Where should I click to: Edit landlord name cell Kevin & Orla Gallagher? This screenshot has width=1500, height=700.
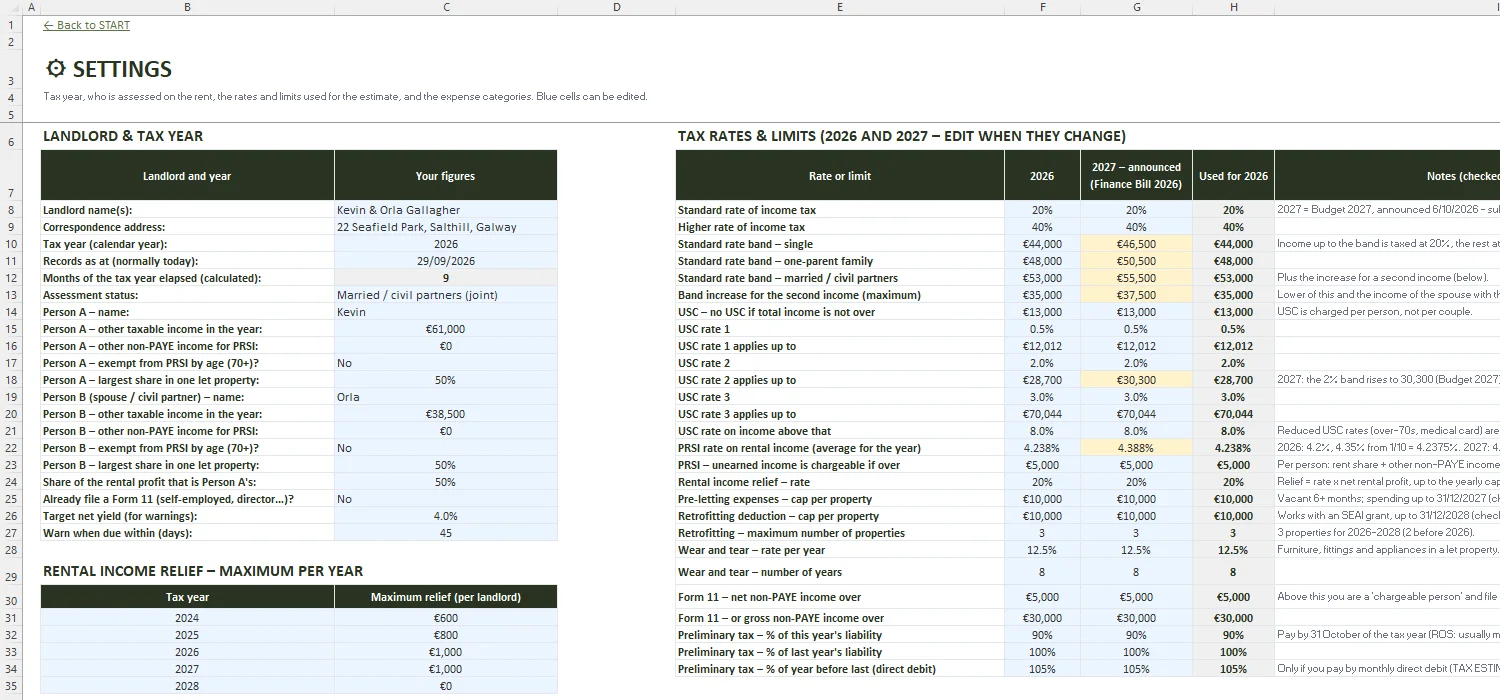tap(446, 210)
